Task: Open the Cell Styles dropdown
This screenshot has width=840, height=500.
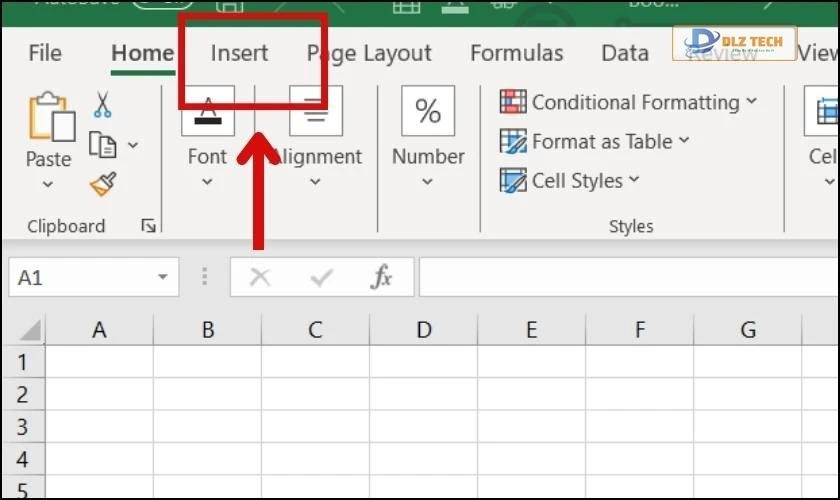Action: pos(632,181)
